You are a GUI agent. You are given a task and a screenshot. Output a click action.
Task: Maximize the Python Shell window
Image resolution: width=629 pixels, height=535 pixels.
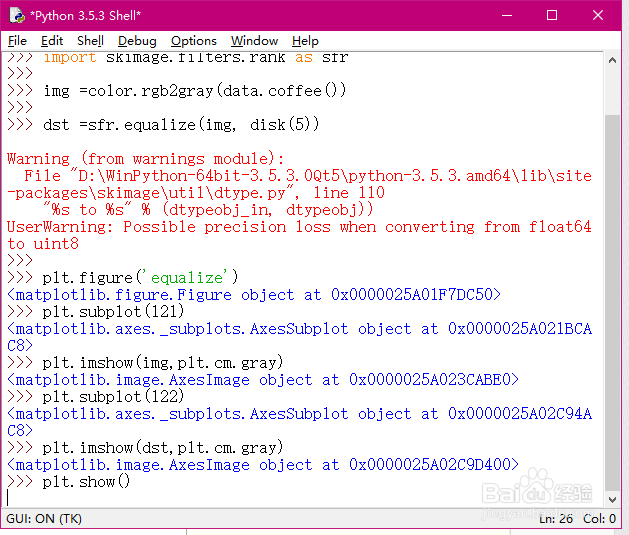tap(552, 15)
